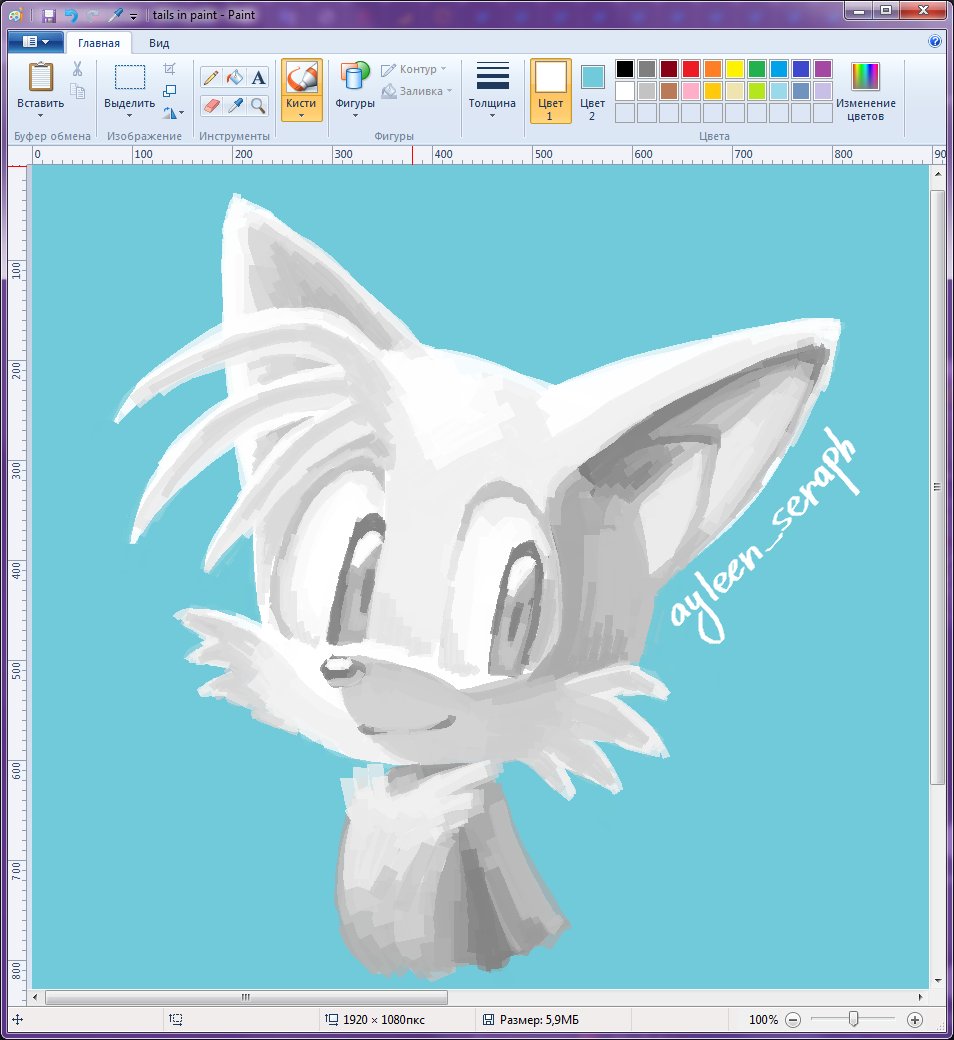Click the Redo arrow in title bar
The width and height of the screenshot is (954, 1040).
pyautogui.click(x=93, y=15)
